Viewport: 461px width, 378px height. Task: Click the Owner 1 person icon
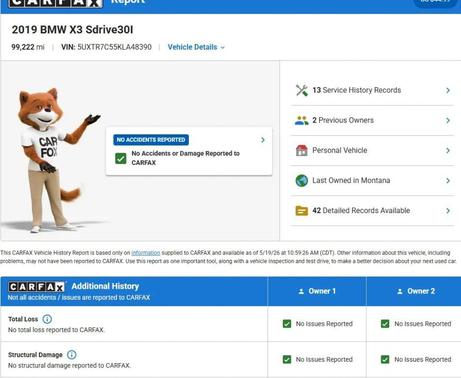301,291
